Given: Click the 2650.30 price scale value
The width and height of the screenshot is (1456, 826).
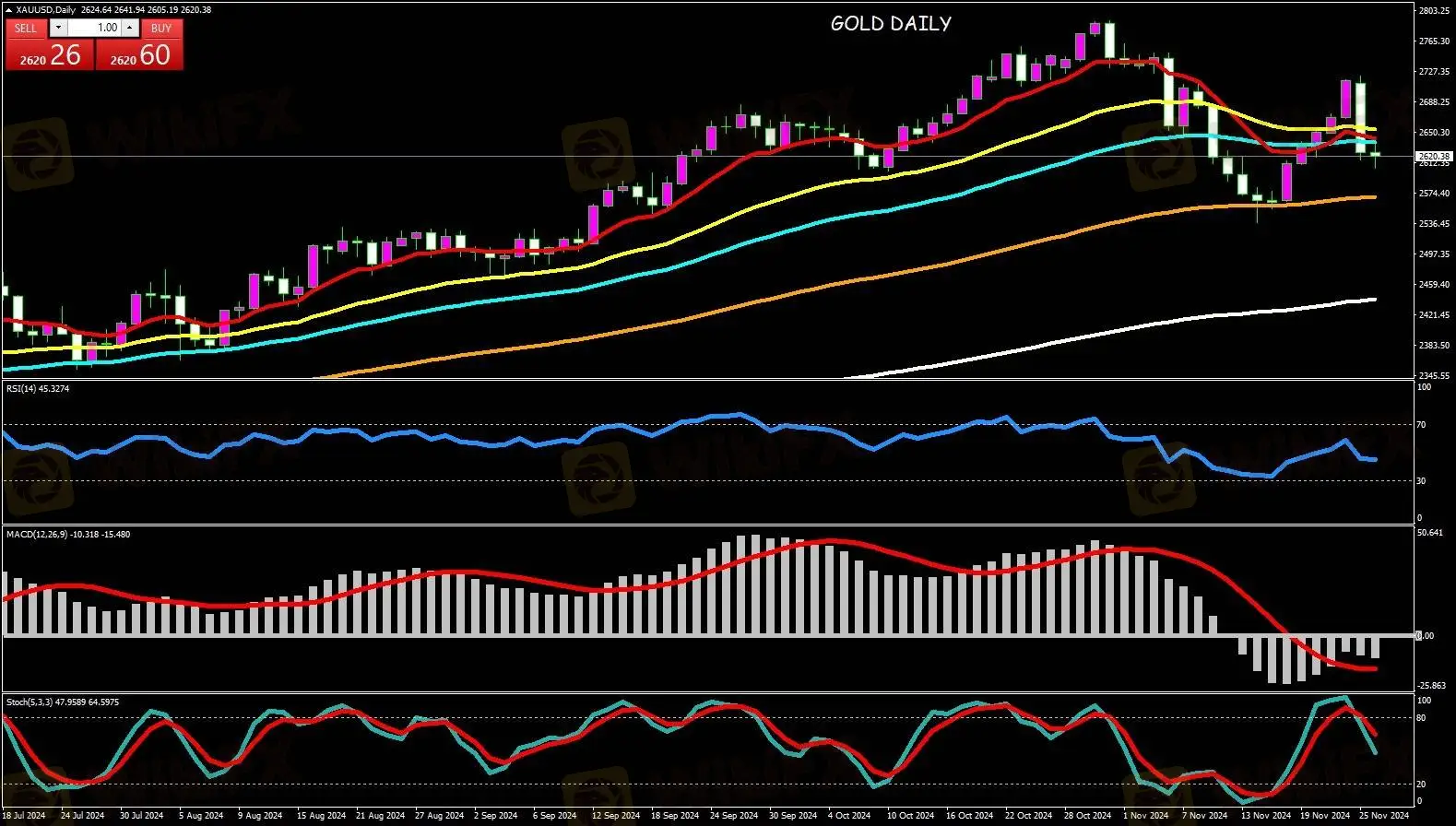Looking at the screenshot, I should [1435, 133].
